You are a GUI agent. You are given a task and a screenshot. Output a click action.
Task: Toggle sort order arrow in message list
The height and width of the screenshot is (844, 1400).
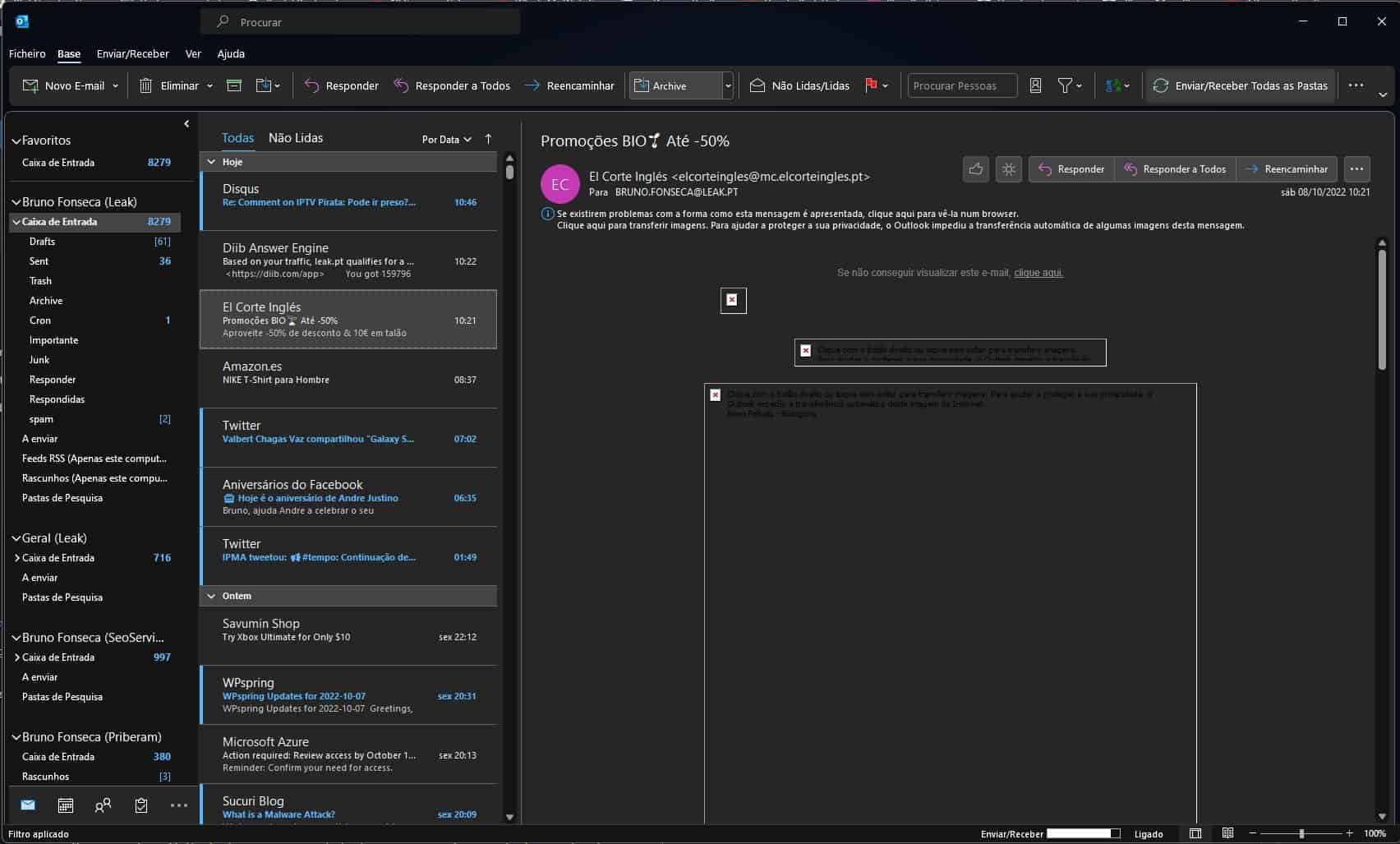coord(488,139)
